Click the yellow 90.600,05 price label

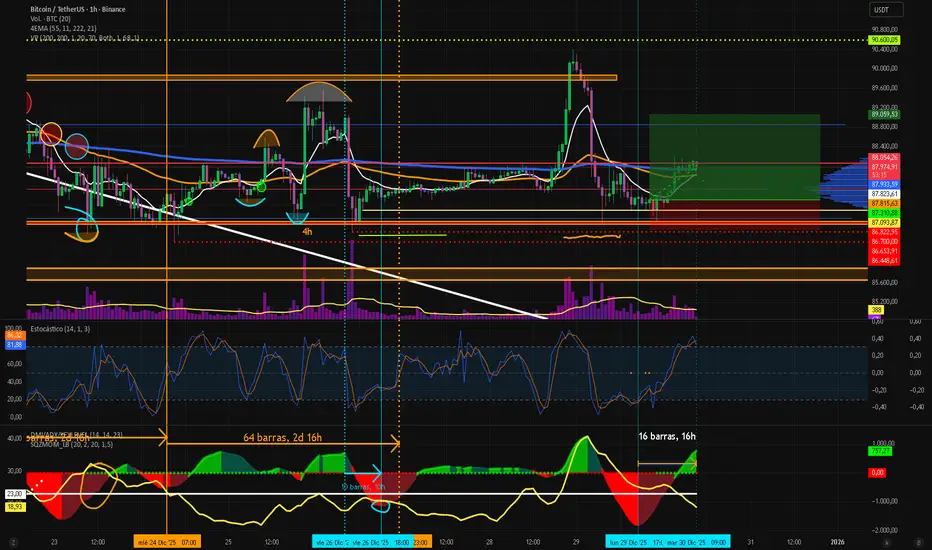(885, 39)
